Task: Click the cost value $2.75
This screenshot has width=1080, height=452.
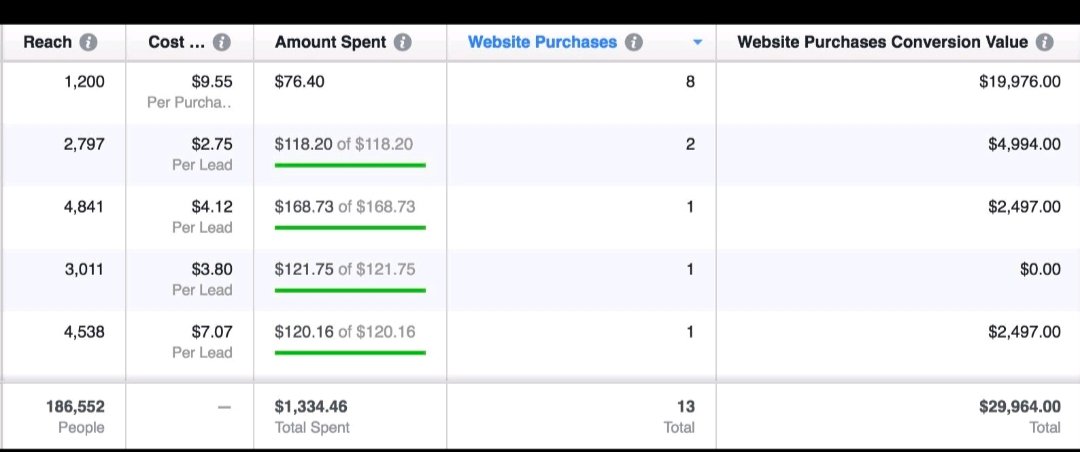Action: click(212, 144)
